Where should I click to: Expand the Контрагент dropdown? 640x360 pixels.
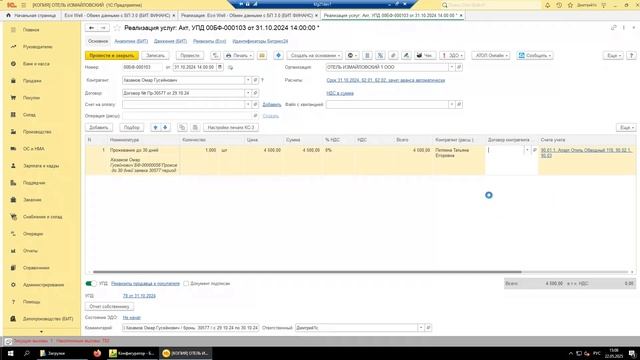point(248,80)
